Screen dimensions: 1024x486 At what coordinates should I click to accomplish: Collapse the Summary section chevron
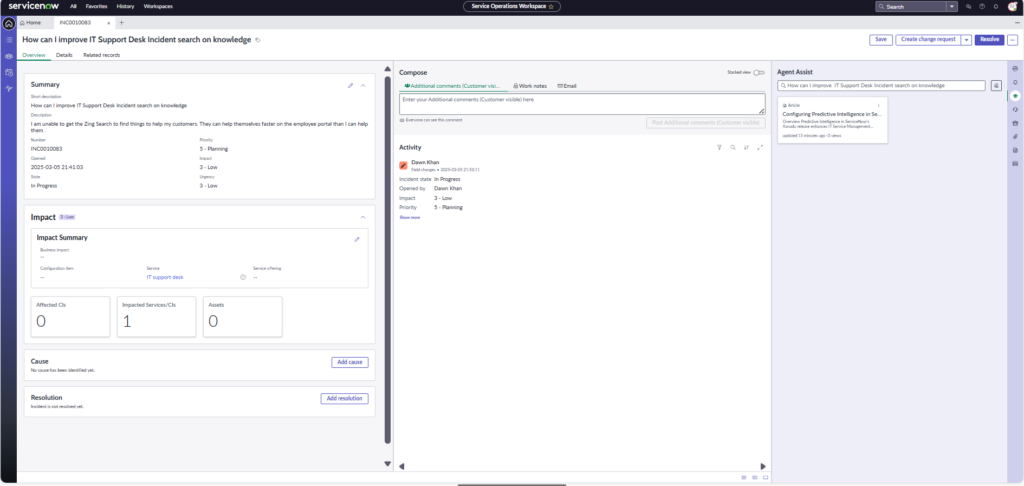(363, 85)
